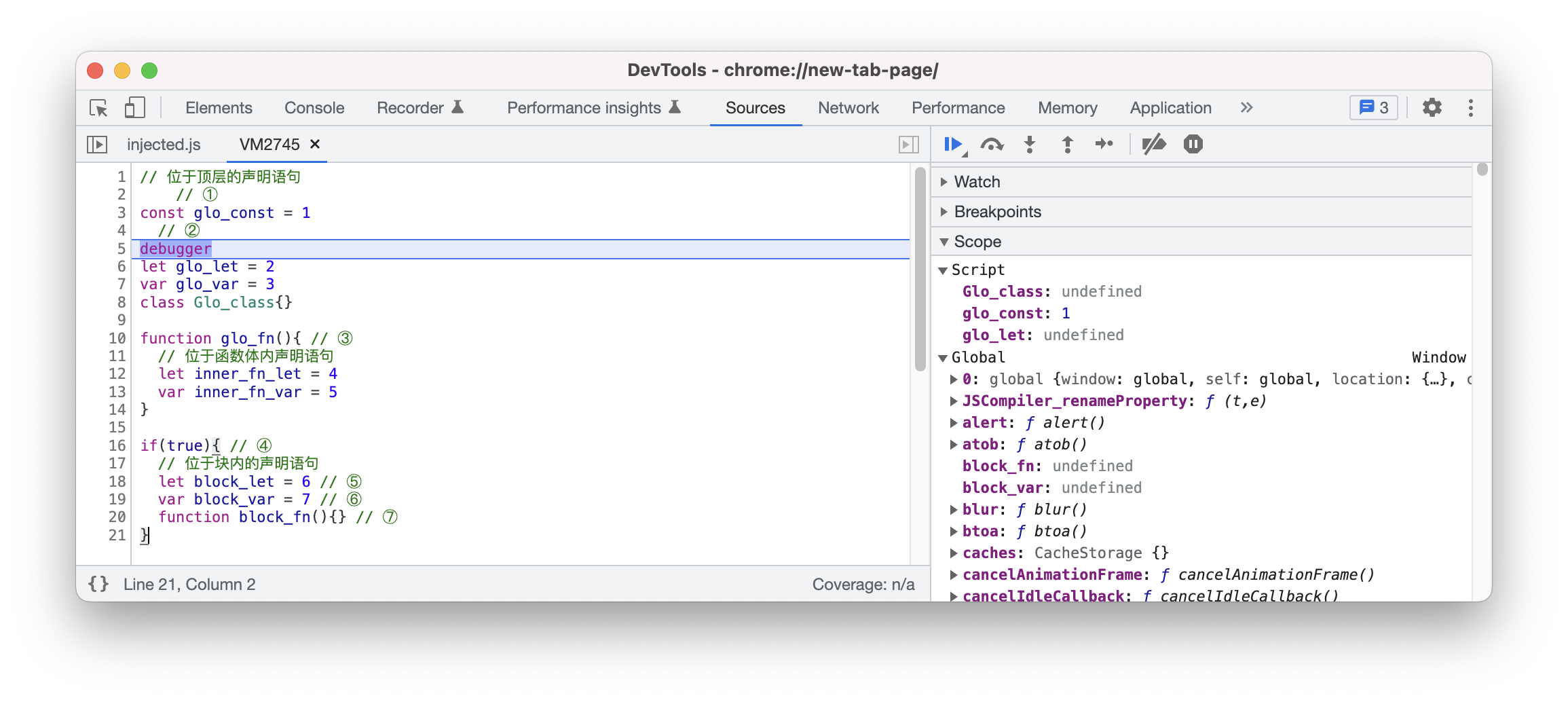Open the Performance insights tab
Screen dimensions: 1568x702
(594, 108)
